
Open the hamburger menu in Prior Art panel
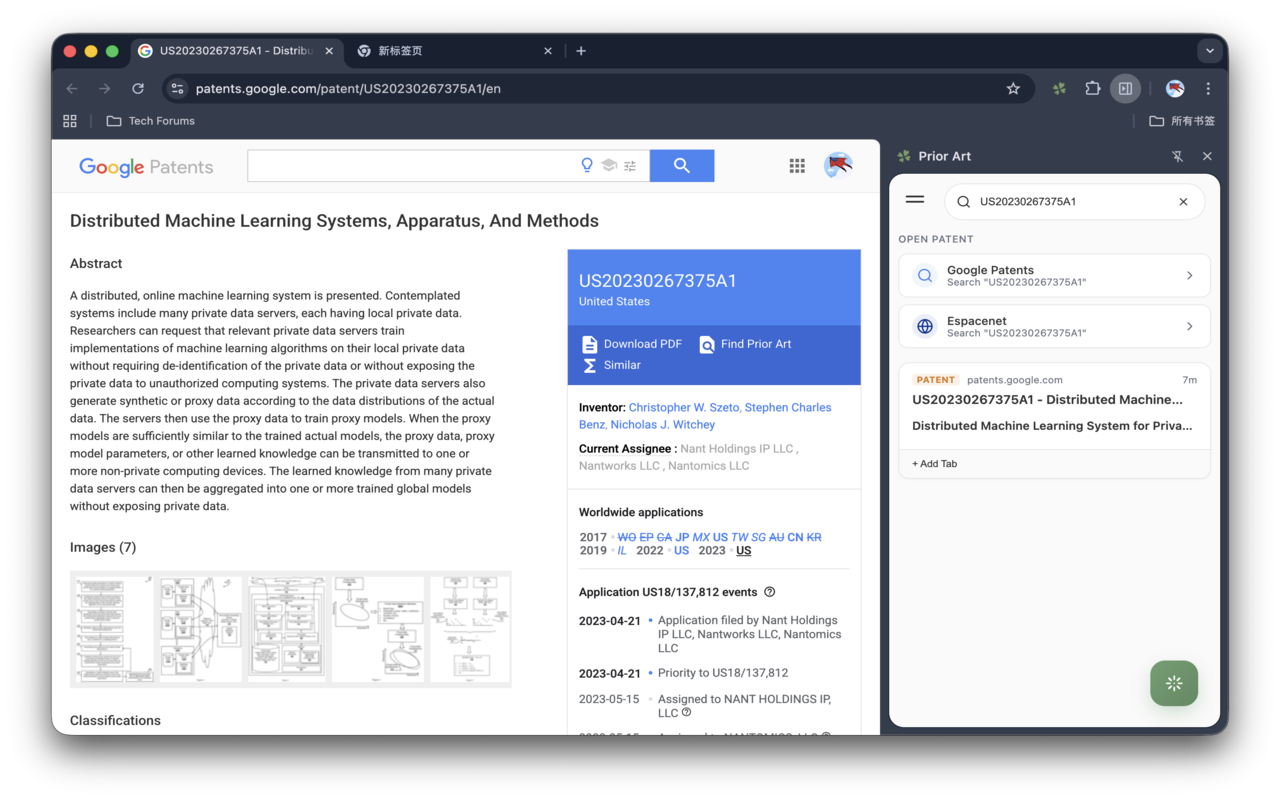pyautogui.click(x=915, y=200)
